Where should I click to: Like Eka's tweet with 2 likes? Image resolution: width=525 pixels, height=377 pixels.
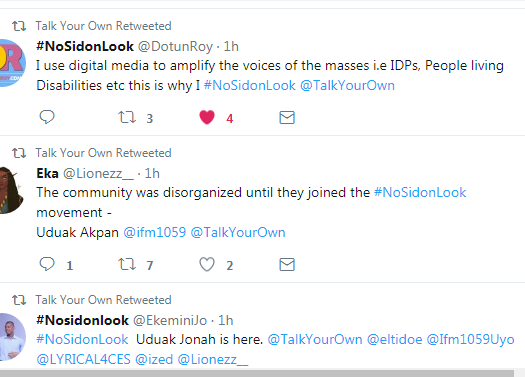tap(207, 264)
